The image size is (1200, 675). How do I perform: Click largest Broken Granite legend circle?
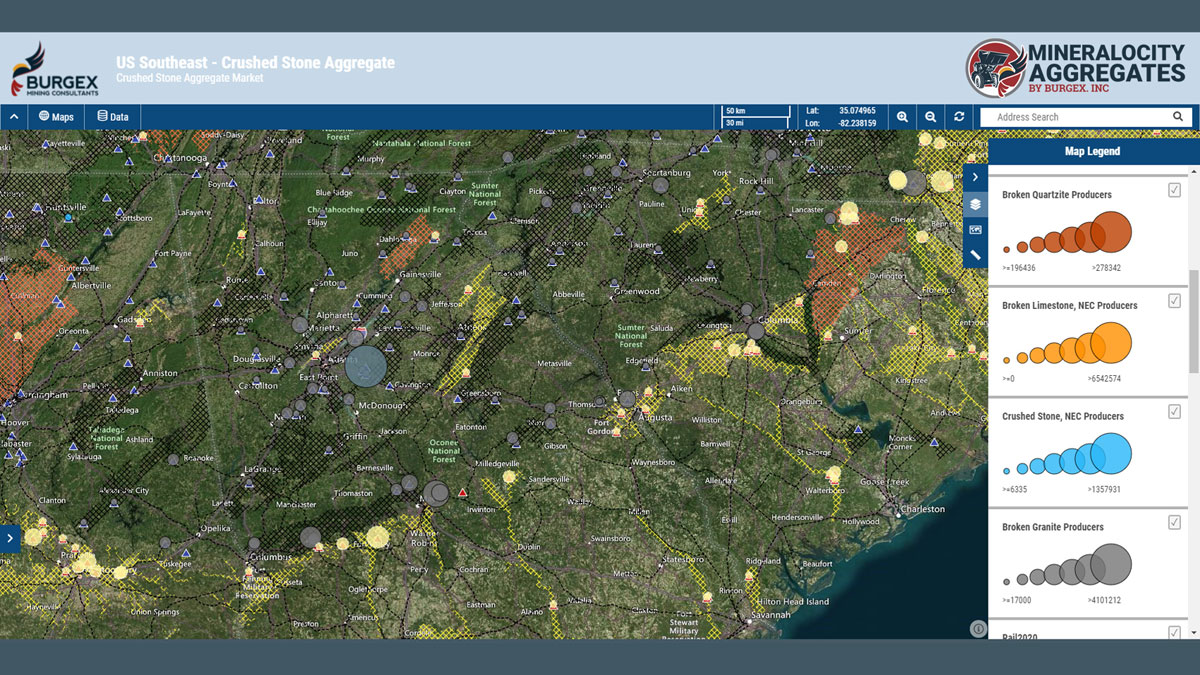pyautogui.click(x=1111, y=564)
